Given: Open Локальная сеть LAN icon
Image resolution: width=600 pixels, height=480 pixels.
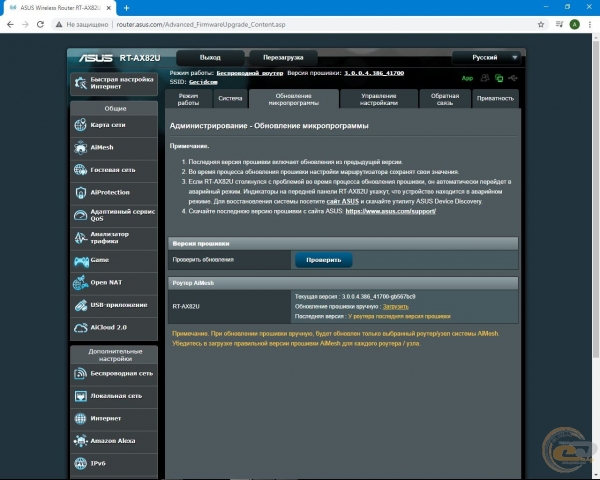Looking at the screenshot, I should 80,396.
